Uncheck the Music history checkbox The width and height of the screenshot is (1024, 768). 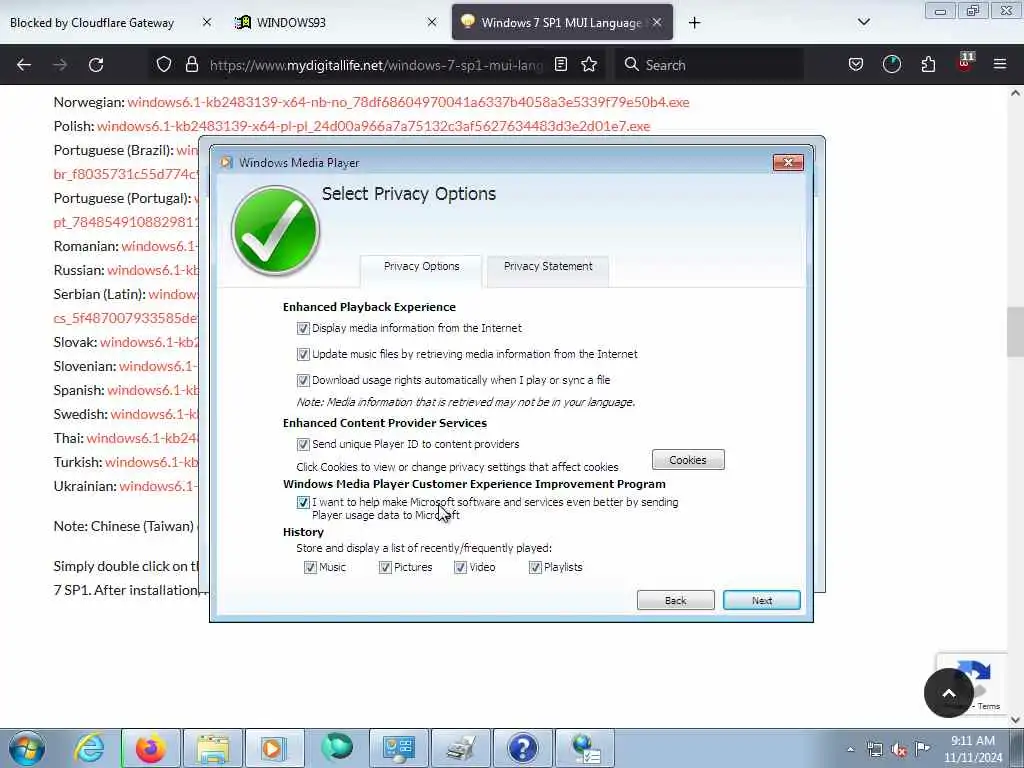point(310,568)
